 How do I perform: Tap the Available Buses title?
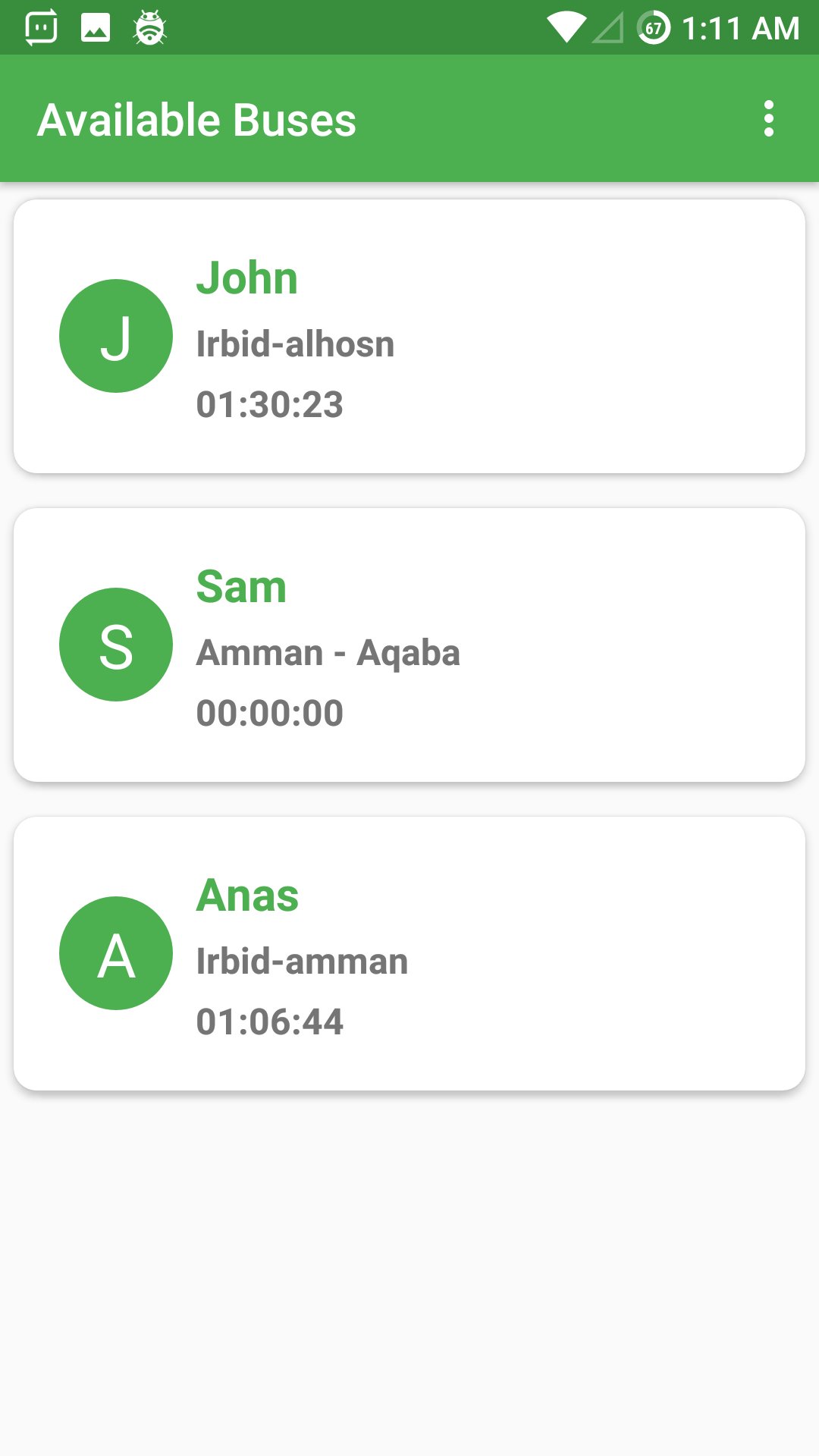197,120
